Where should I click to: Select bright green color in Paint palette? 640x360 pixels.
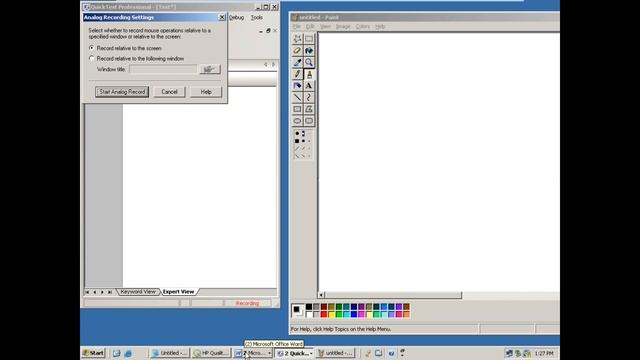339,314
